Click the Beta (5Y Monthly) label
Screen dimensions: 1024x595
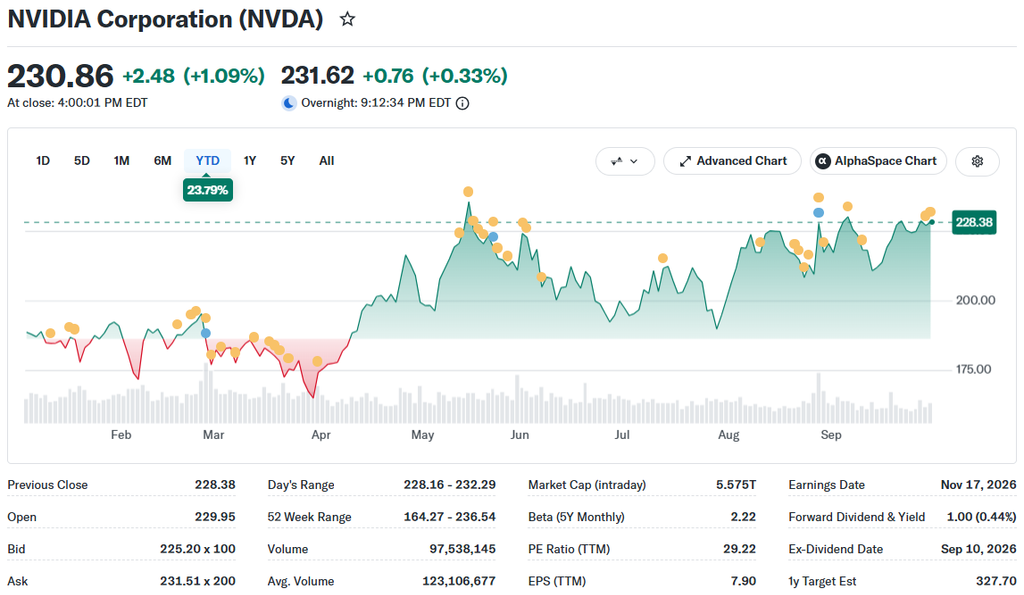(576, 517)
